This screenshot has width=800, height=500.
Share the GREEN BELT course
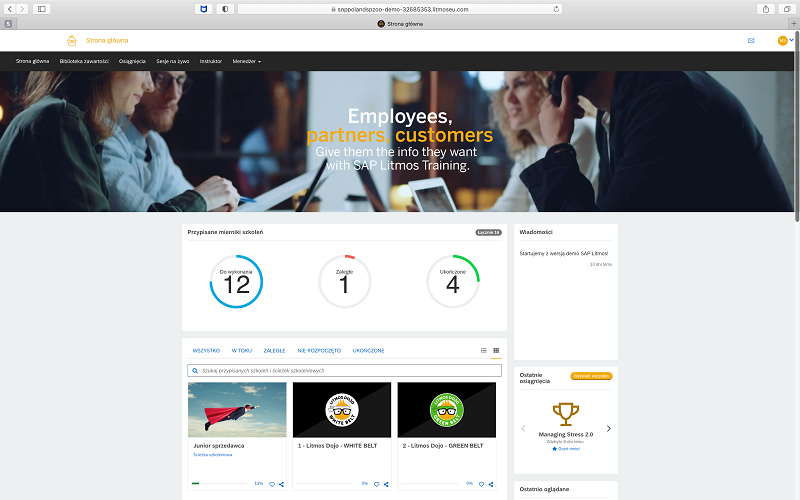click(491, 484)
